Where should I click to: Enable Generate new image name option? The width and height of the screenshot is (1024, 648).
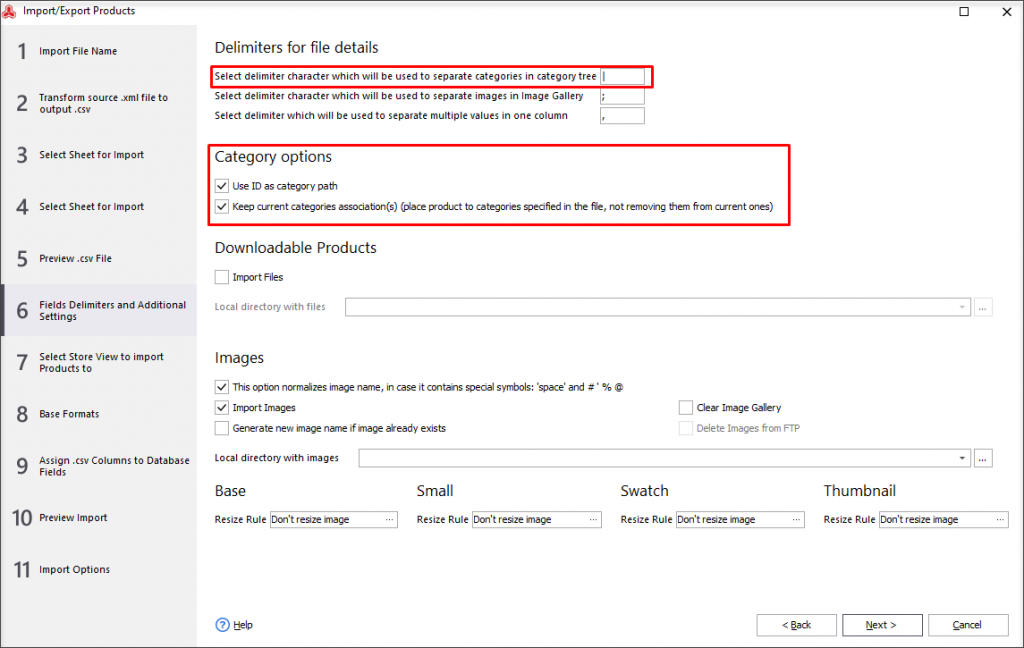tap(222, 428)
